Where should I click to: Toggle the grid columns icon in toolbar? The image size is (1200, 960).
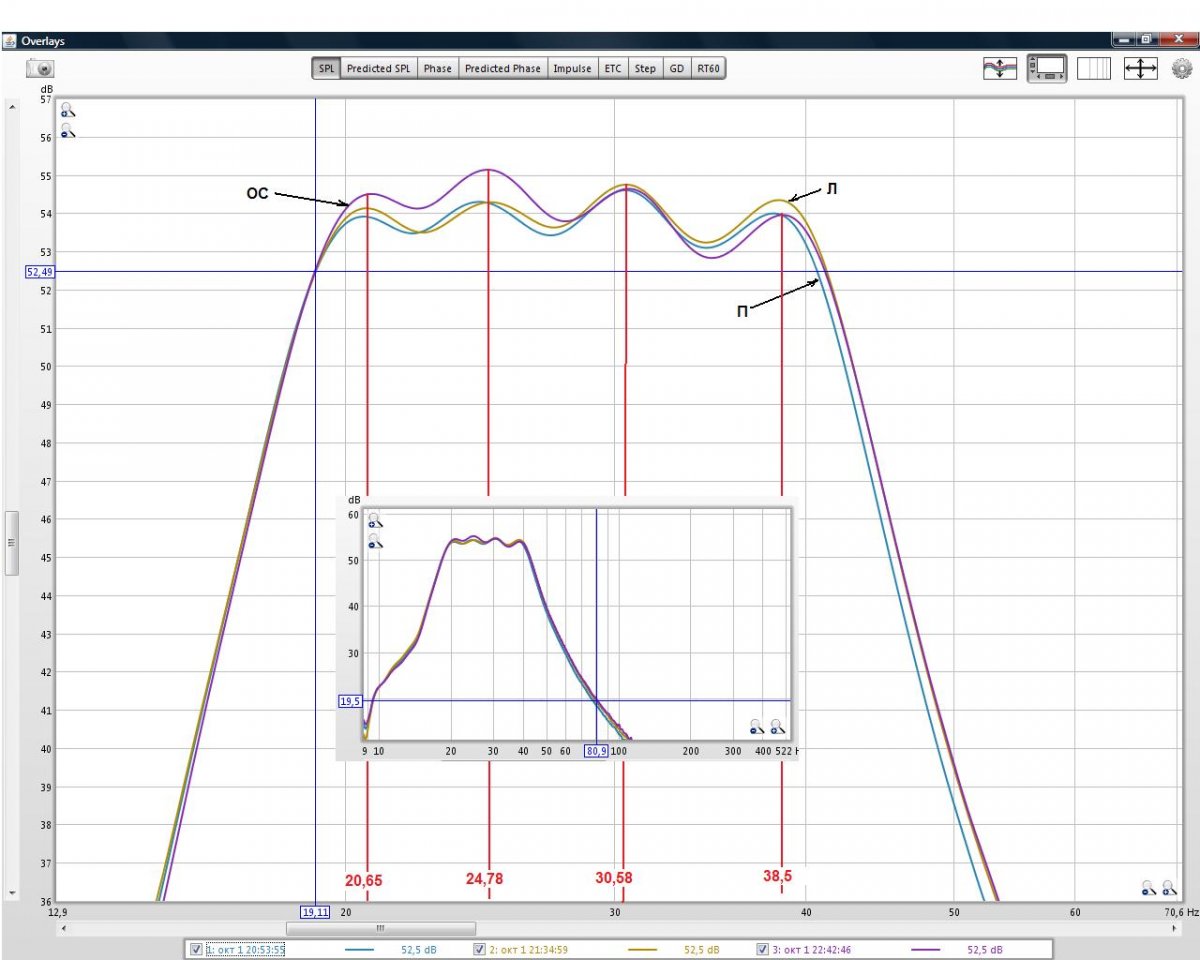coord(1095,69)
